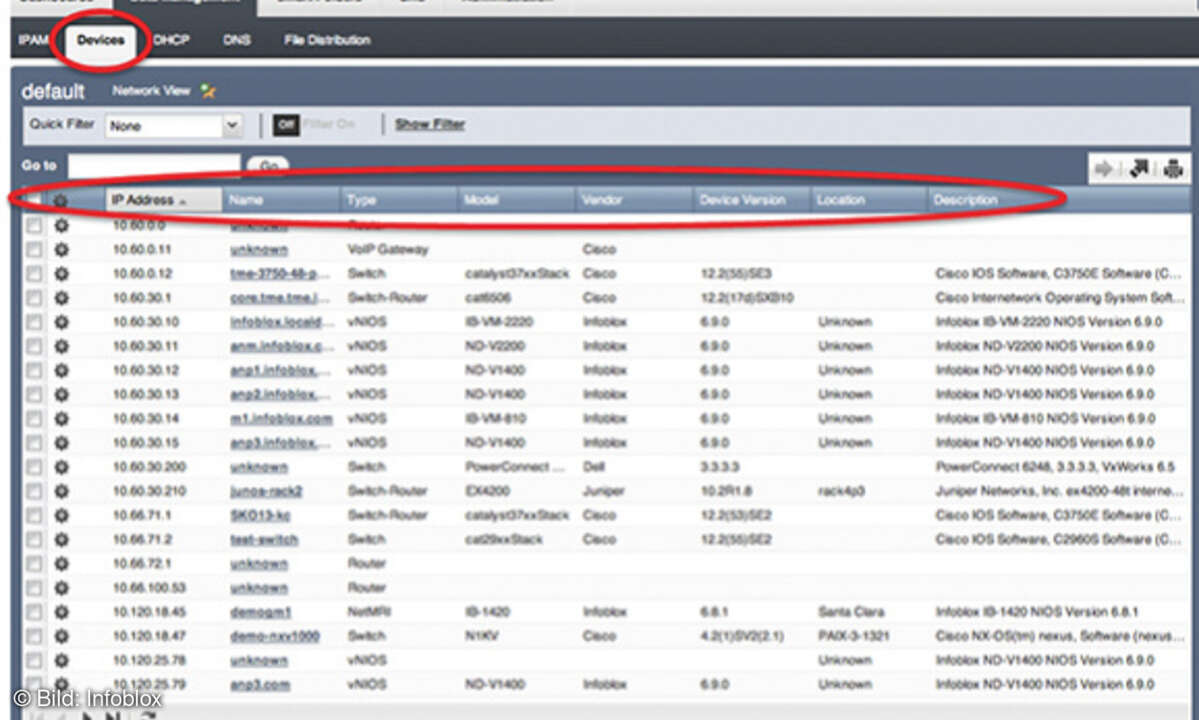
Task: Click the print icon in toolbar
Action: tap(1173, 168)
